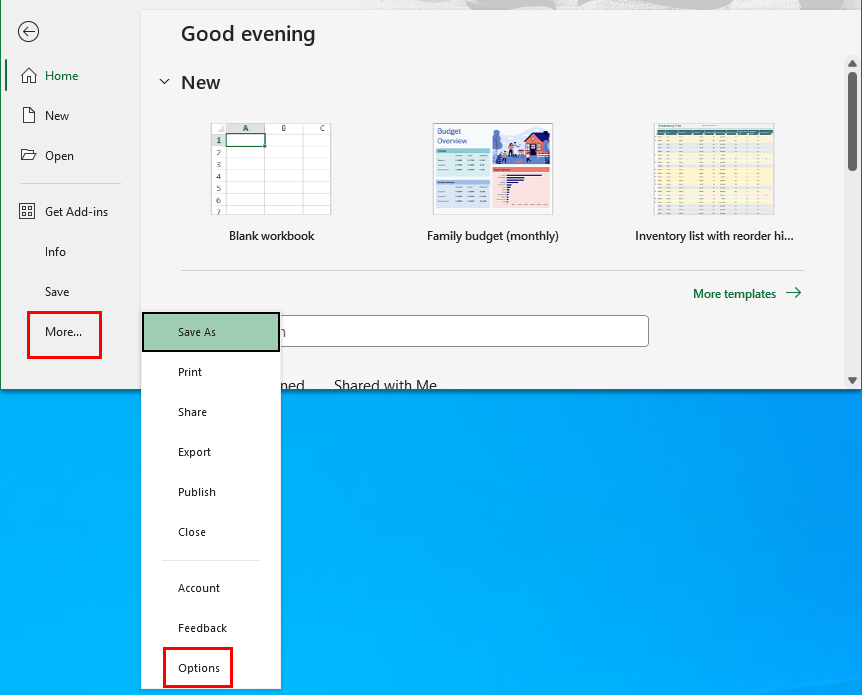Click the vertical scrollbar thumb
862x695 pixels.
(852, 122)
